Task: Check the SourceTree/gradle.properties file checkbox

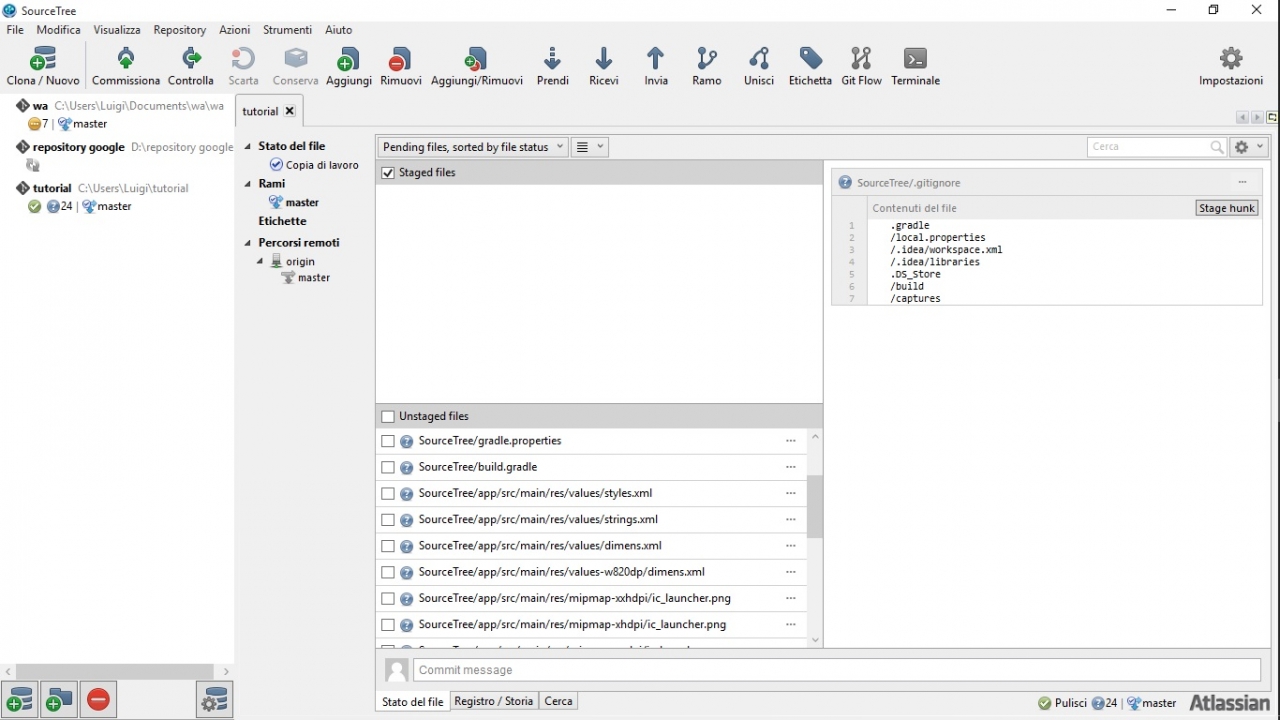Action: 388,441
